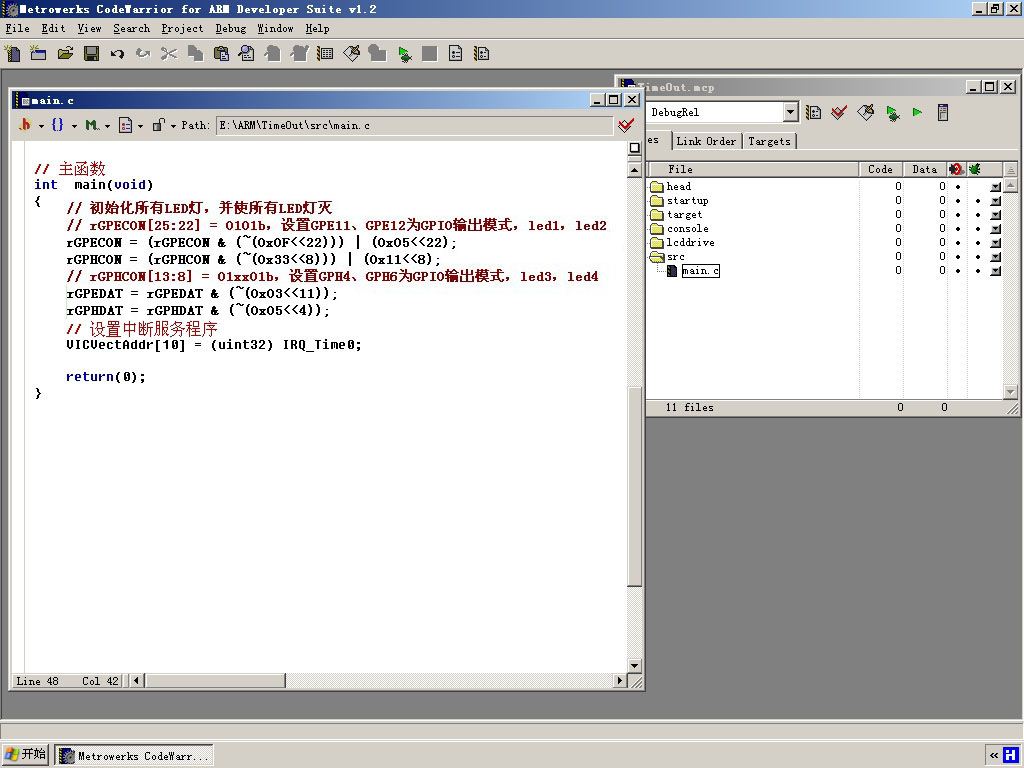Toggle debug info dot for console folder
This screenshot has width=1024, height=768.
(x=978, y=229)
